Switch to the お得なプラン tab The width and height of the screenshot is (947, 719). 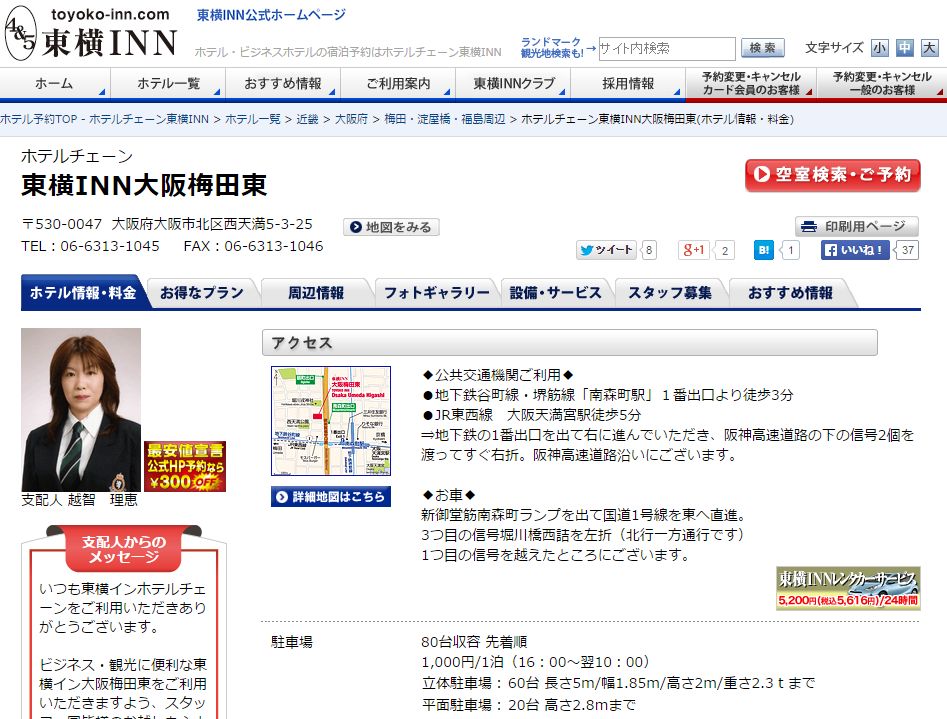click(x=202, y=292)
